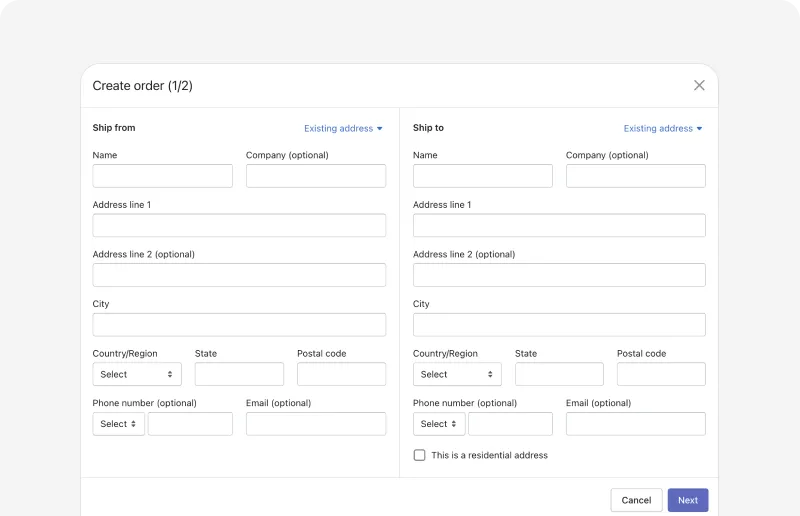The image size is (800, 516).
Task: Click the Ship from Postal code field
Action: (x=341, y=374)
